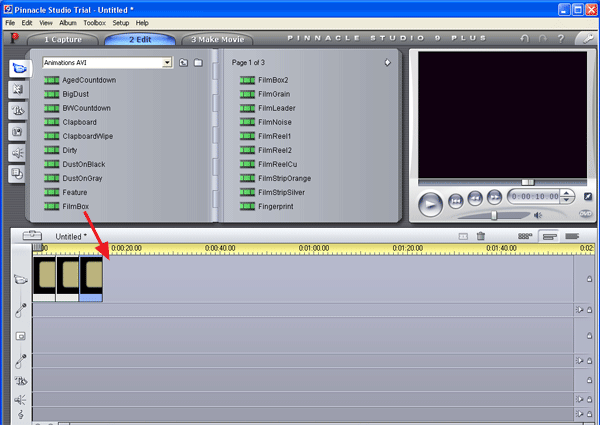Screen dimensions: 600x425
Task: Open the Album menu
Action: click(x=68, y=23)
